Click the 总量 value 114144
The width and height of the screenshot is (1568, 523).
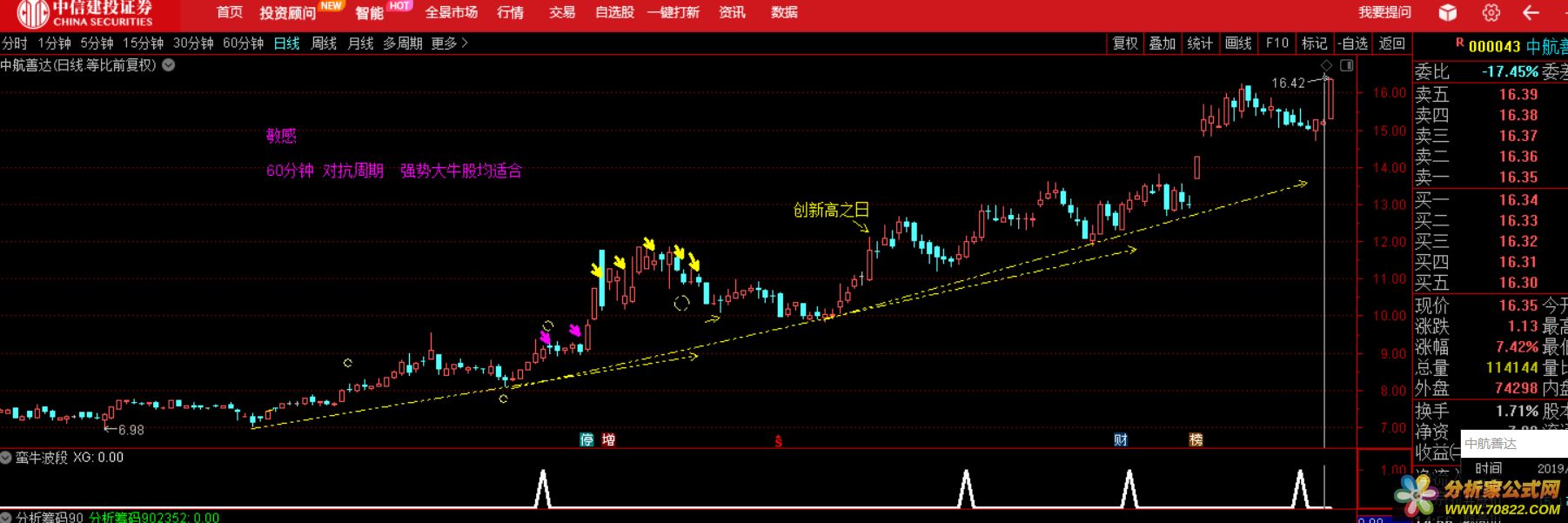1512,367
